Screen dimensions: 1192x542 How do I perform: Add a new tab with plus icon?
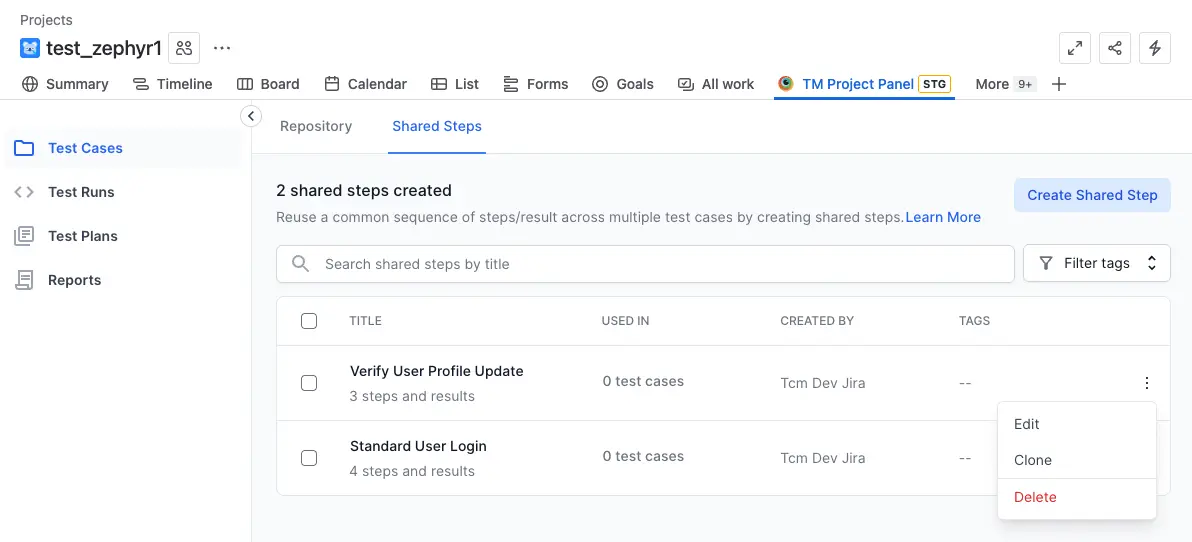[1059, 84]
